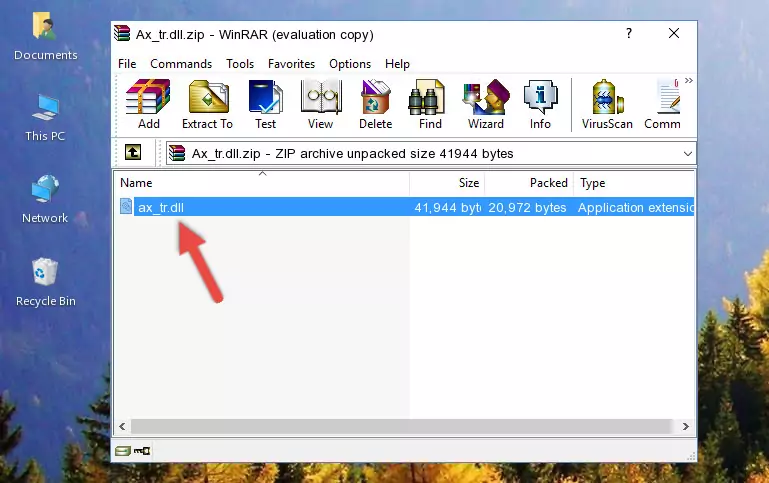Image resolution: width=769 pixels, height=483 pixels.
Task: Open the Comment tool in toolbar
Action: click(x=663, y=104)
